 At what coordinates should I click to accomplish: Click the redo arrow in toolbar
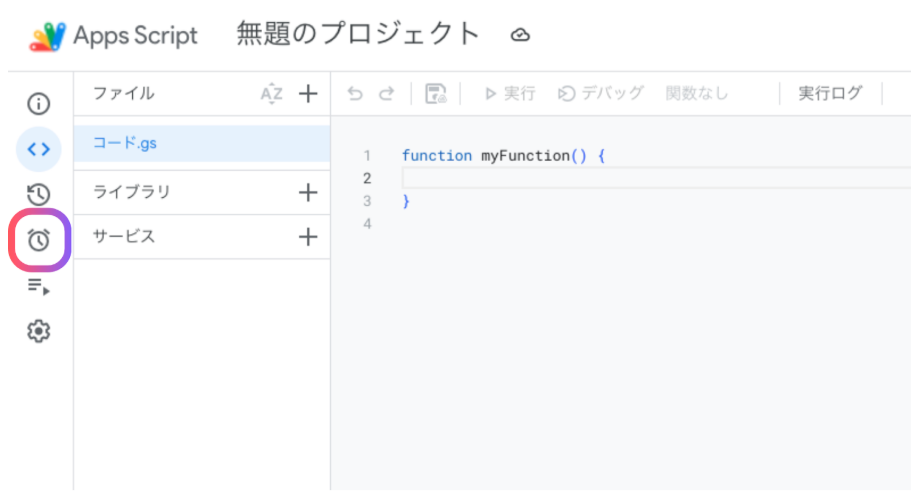click(x=386, y=94)
